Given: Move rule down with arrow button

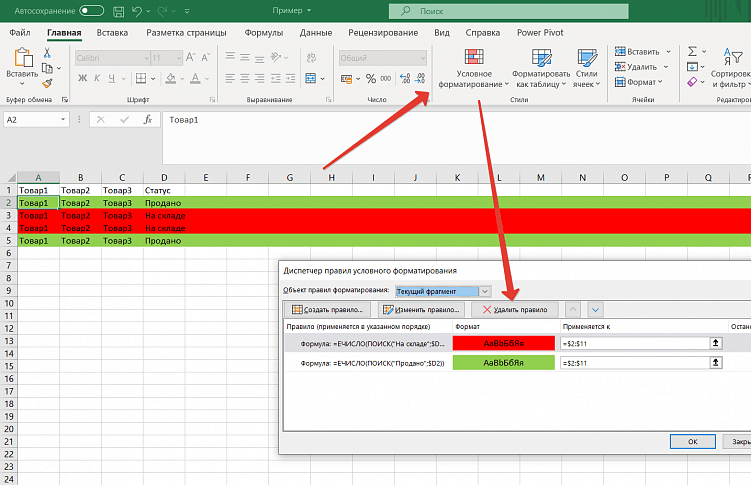Looking at the screenshot, I should [595, 311].
